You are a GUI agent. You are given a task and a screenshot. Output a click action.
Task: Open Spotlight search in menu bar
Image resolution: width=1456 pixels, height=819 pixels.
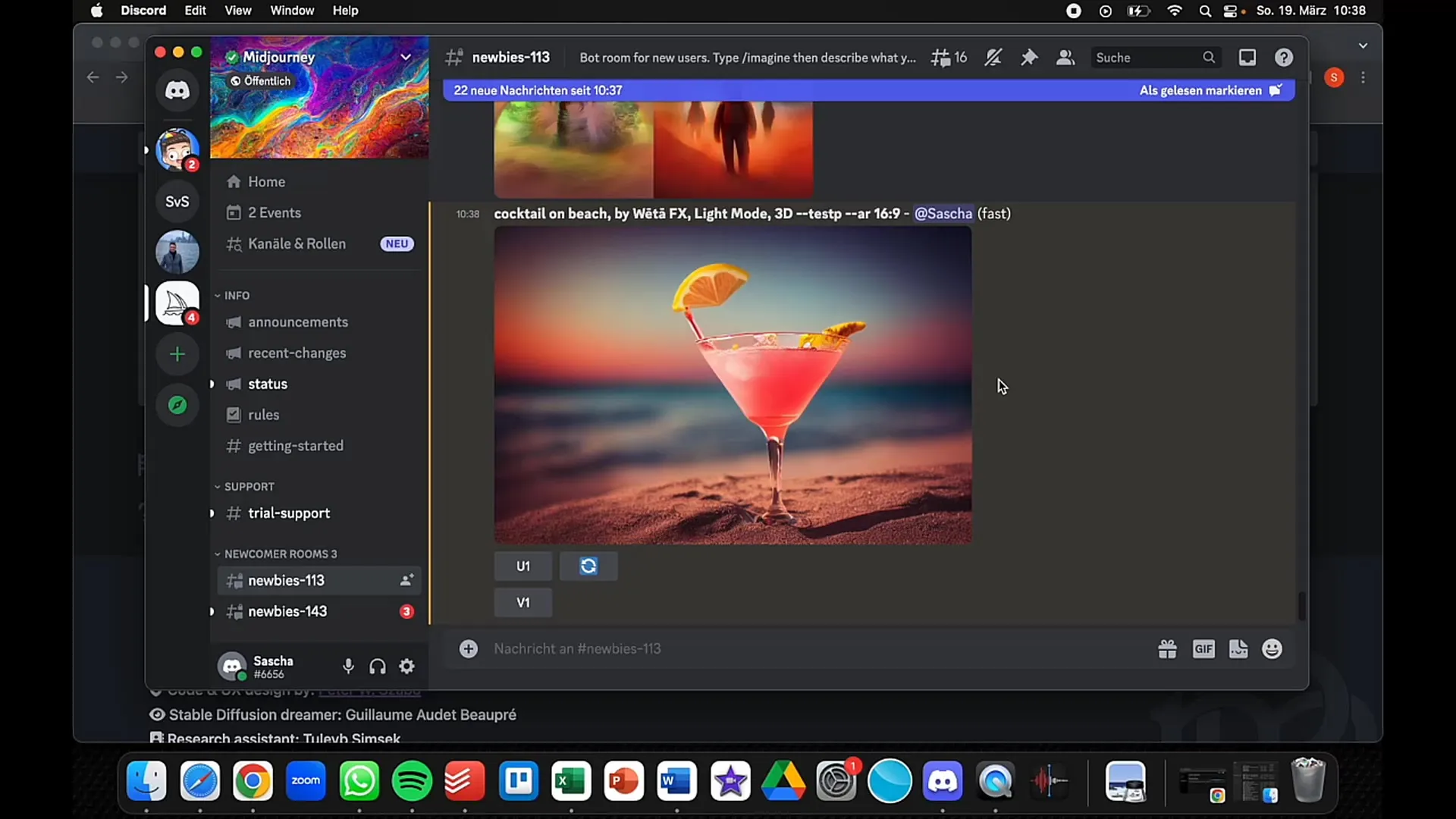1205,11
